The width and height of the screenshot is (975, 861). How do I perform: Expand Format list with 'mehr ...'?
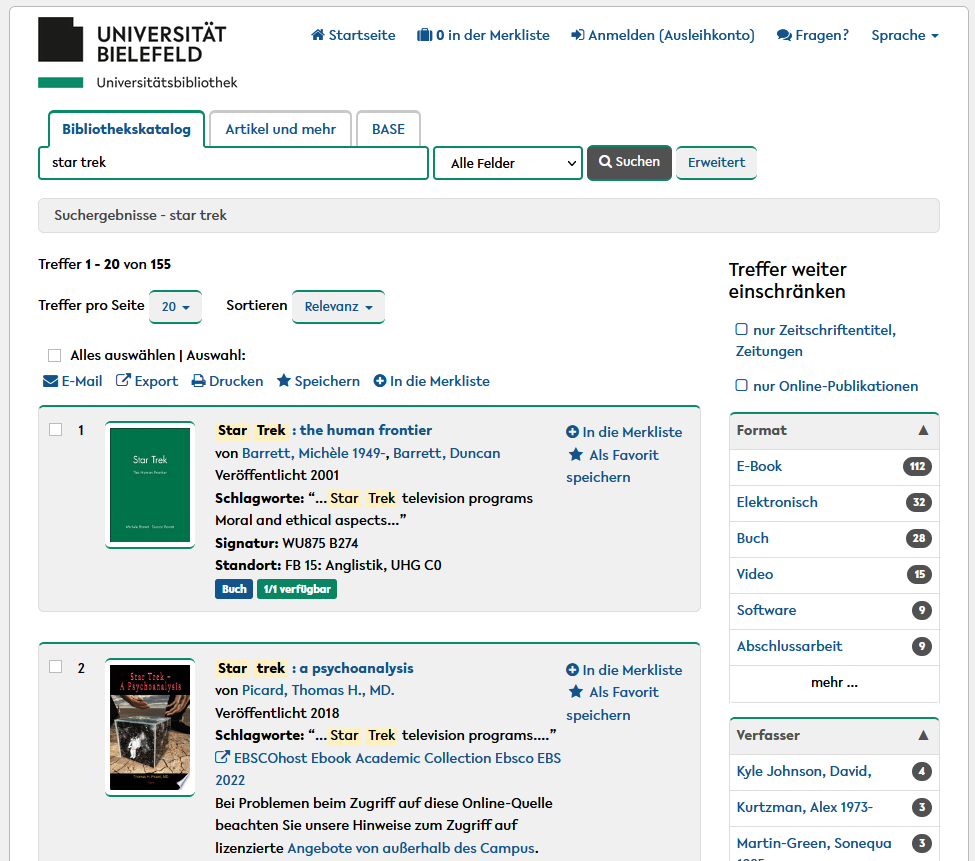click(x=834, y=683)
